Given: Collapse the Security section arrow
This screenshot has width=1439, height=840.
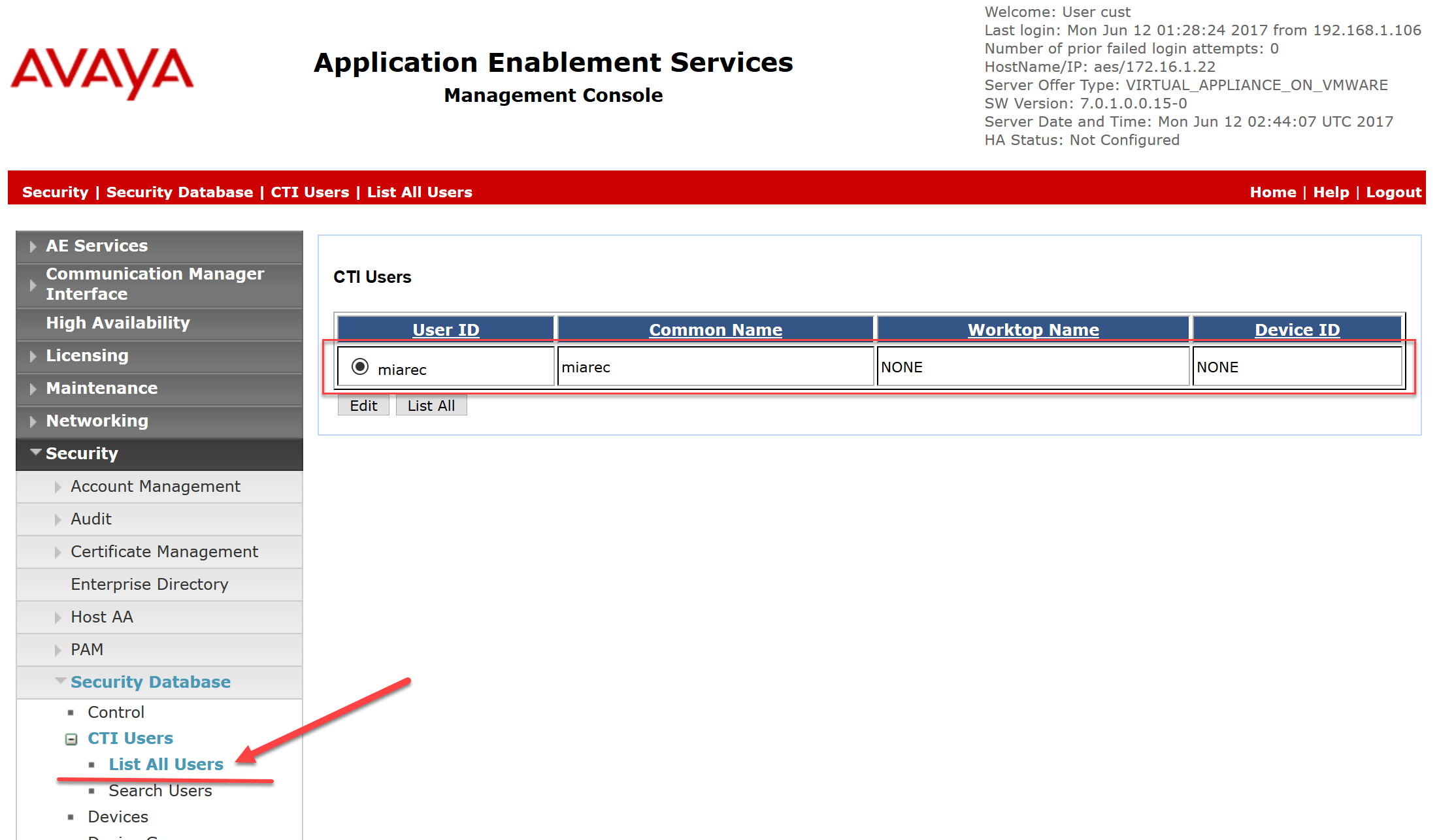Looking at the screenshot, I should coord(35,452).
